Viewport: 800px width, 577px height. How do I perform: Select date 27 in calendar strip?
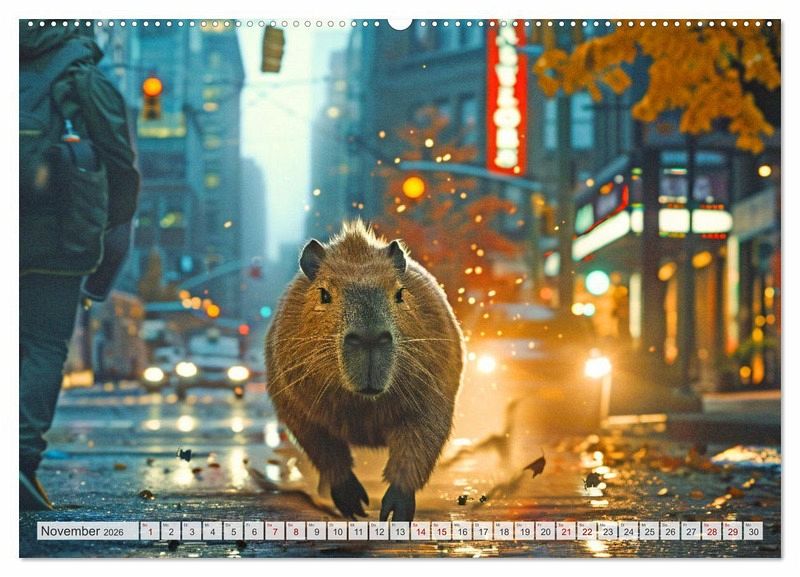691,531
